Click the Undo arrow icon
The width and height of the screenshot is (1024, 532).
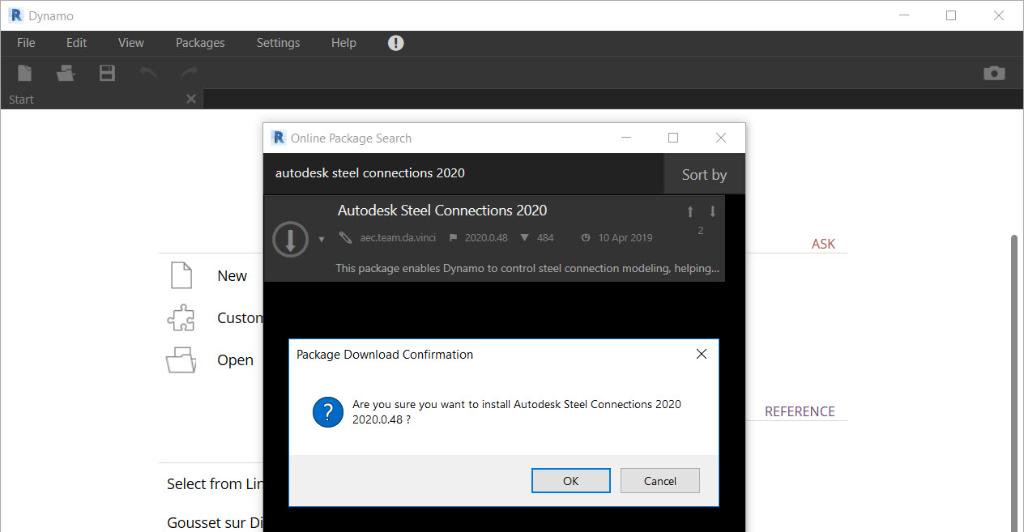click(149, 72)
